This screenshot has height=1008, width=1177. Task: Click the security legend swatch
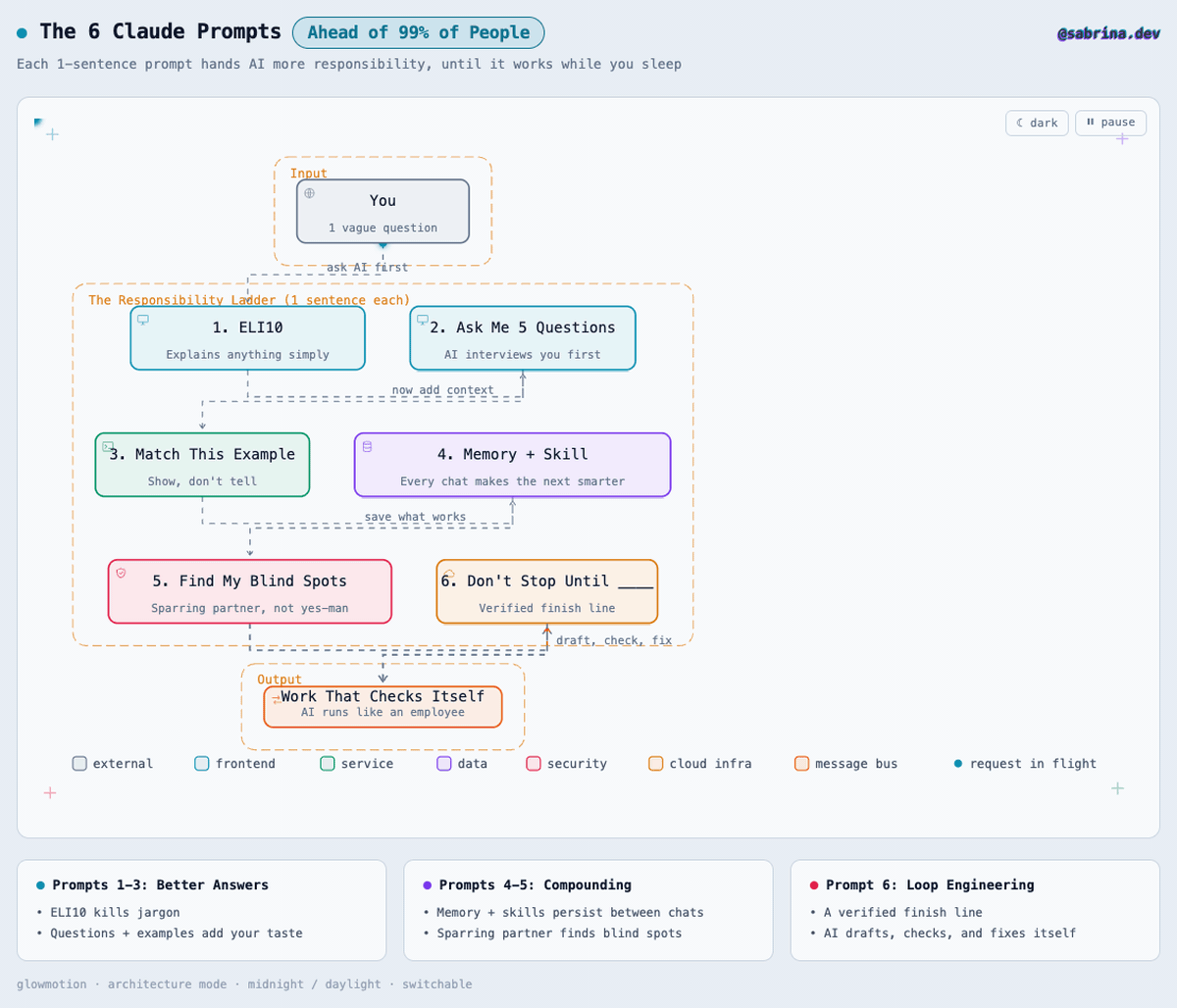[x=534, y=764]
